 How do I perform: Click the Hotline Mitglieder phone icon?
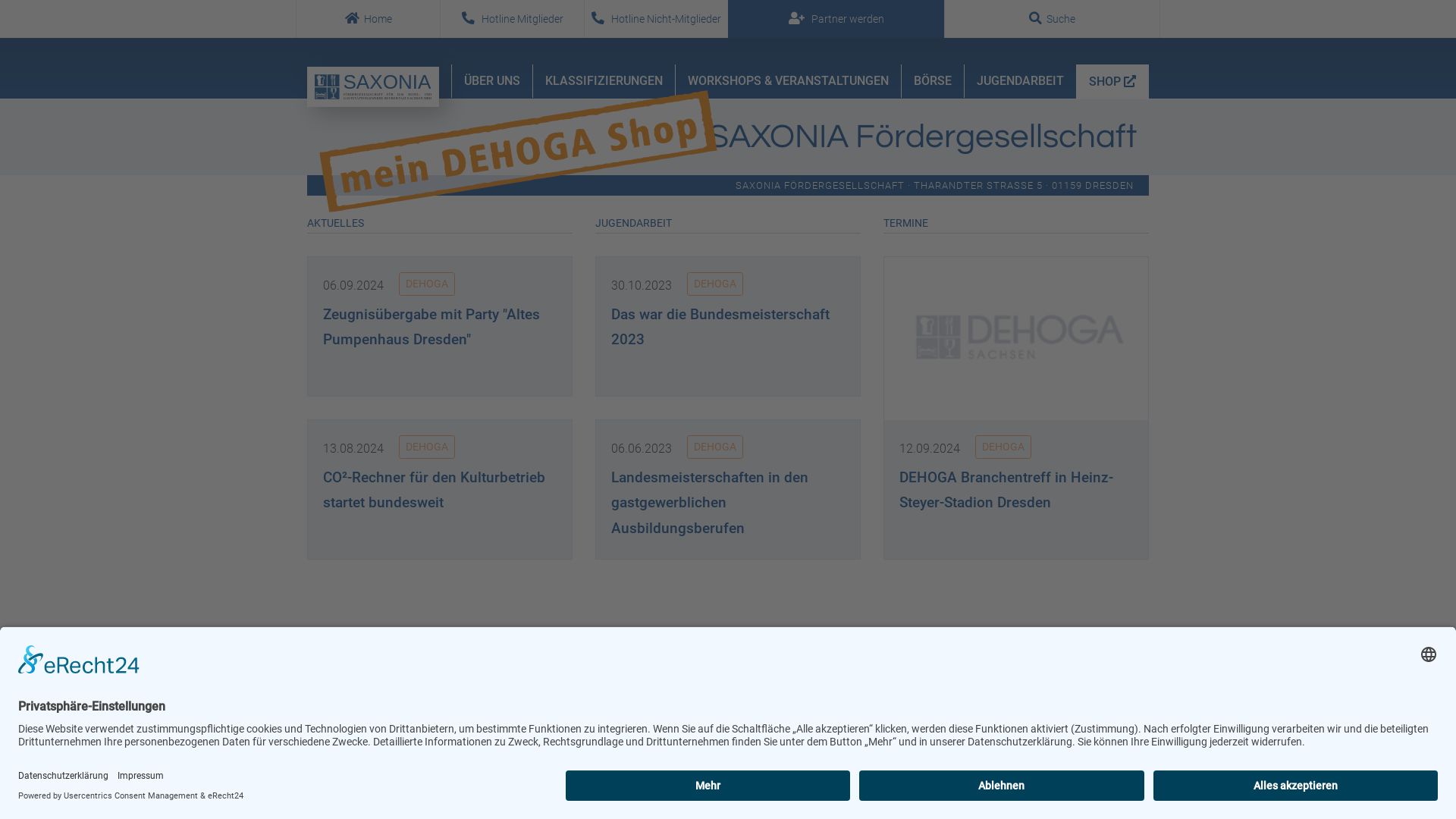(x=468, y=18)
